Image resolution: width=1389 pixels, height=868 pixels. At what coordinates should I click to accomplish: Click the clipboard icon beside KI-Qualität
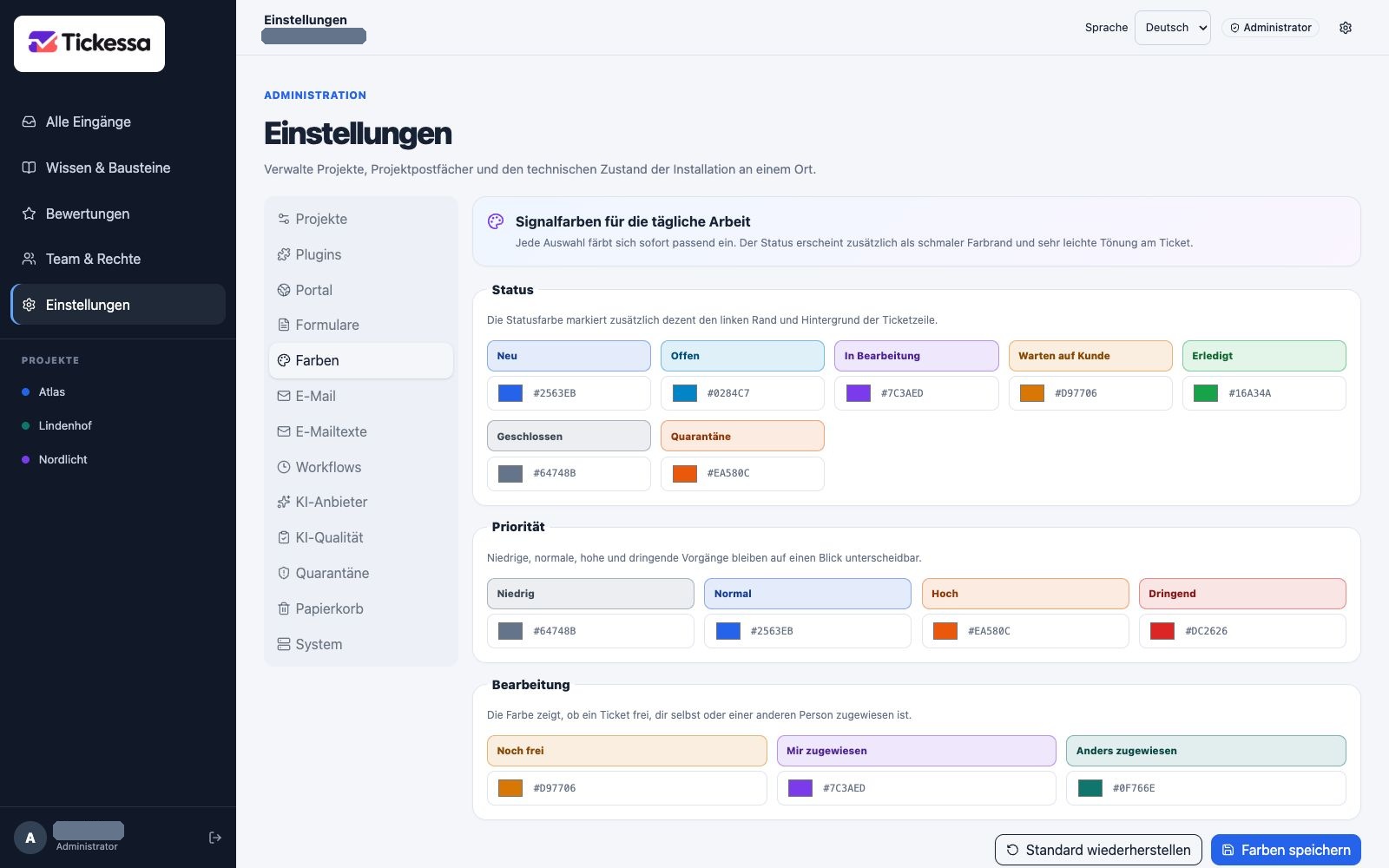click(x=283, y=537)
